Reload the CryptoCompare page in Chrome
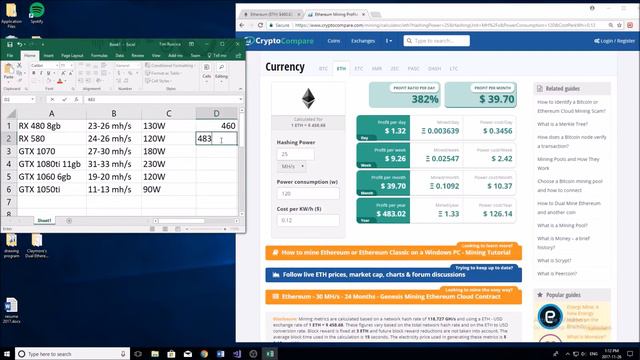Screen dimensions: 640x360 pyautogui.click(x=260, y=25)
